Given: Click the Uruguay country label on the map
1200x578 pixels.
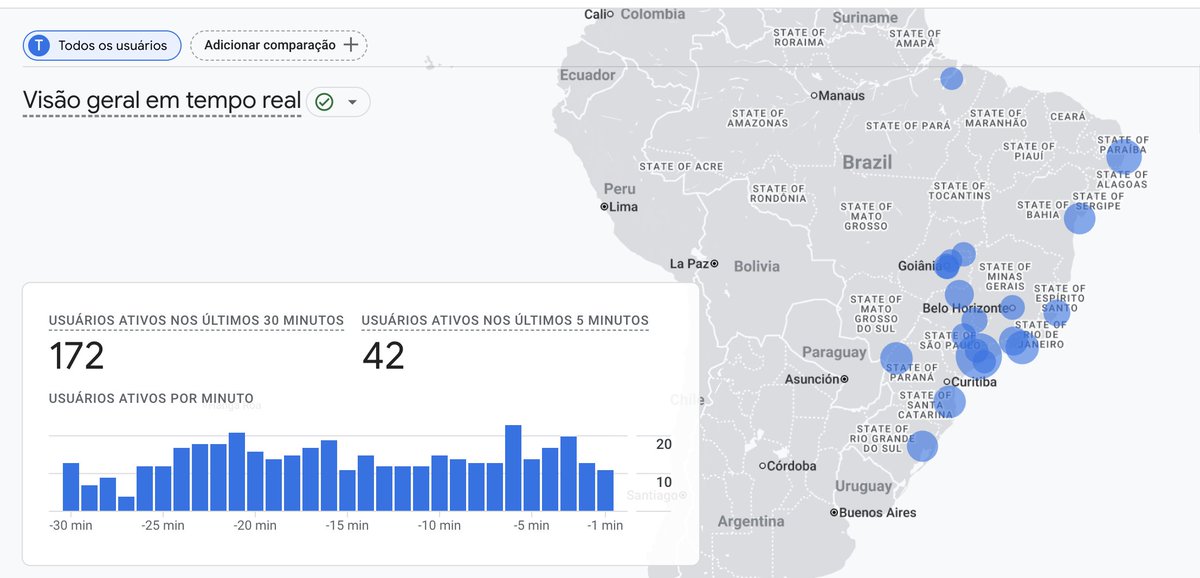Looking at the screenshot, I should pyautogui.click(x=863, y=486).
